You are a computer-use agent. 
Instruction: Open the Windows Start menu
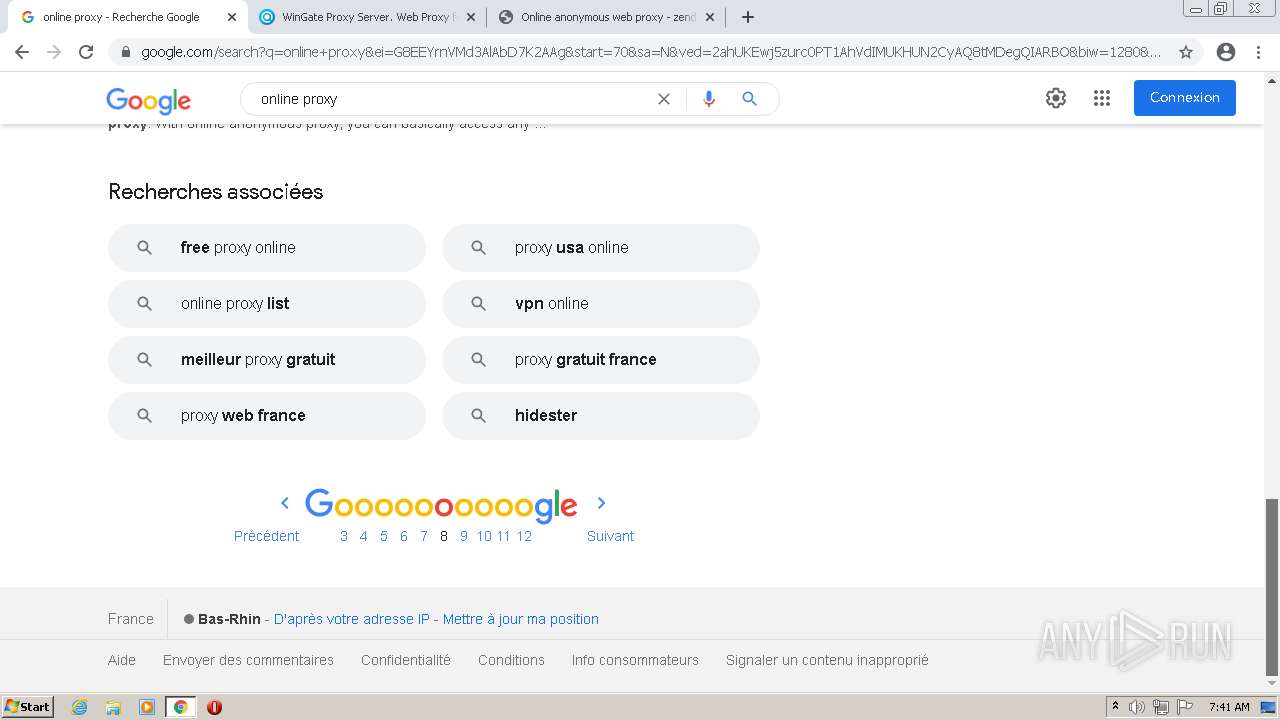(28, 707)
